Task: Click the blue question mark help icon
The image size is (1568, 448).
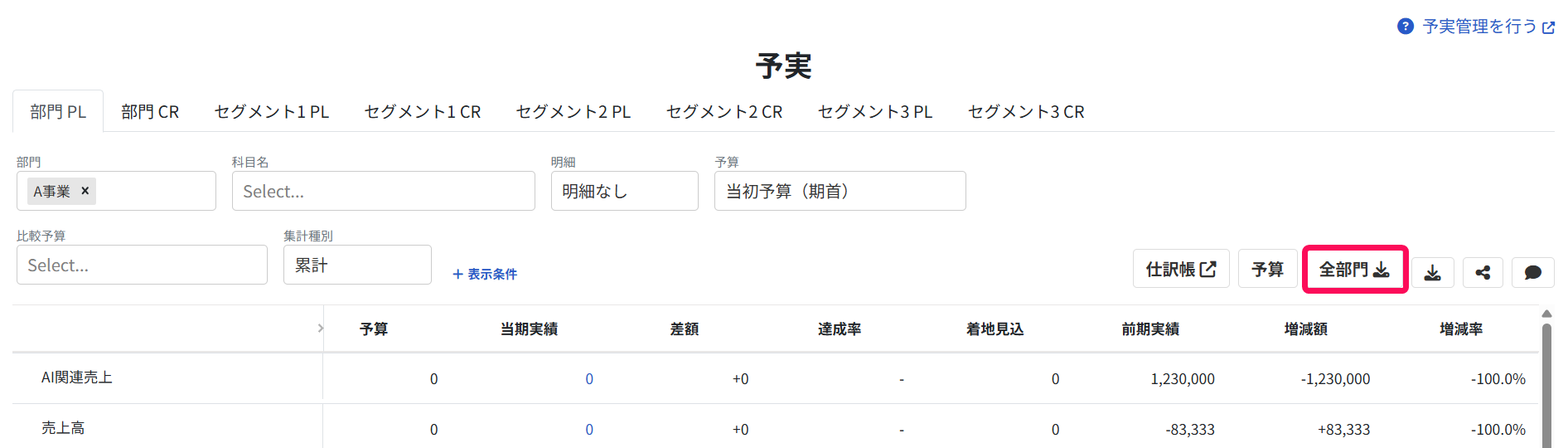Action: [1406, 27]
